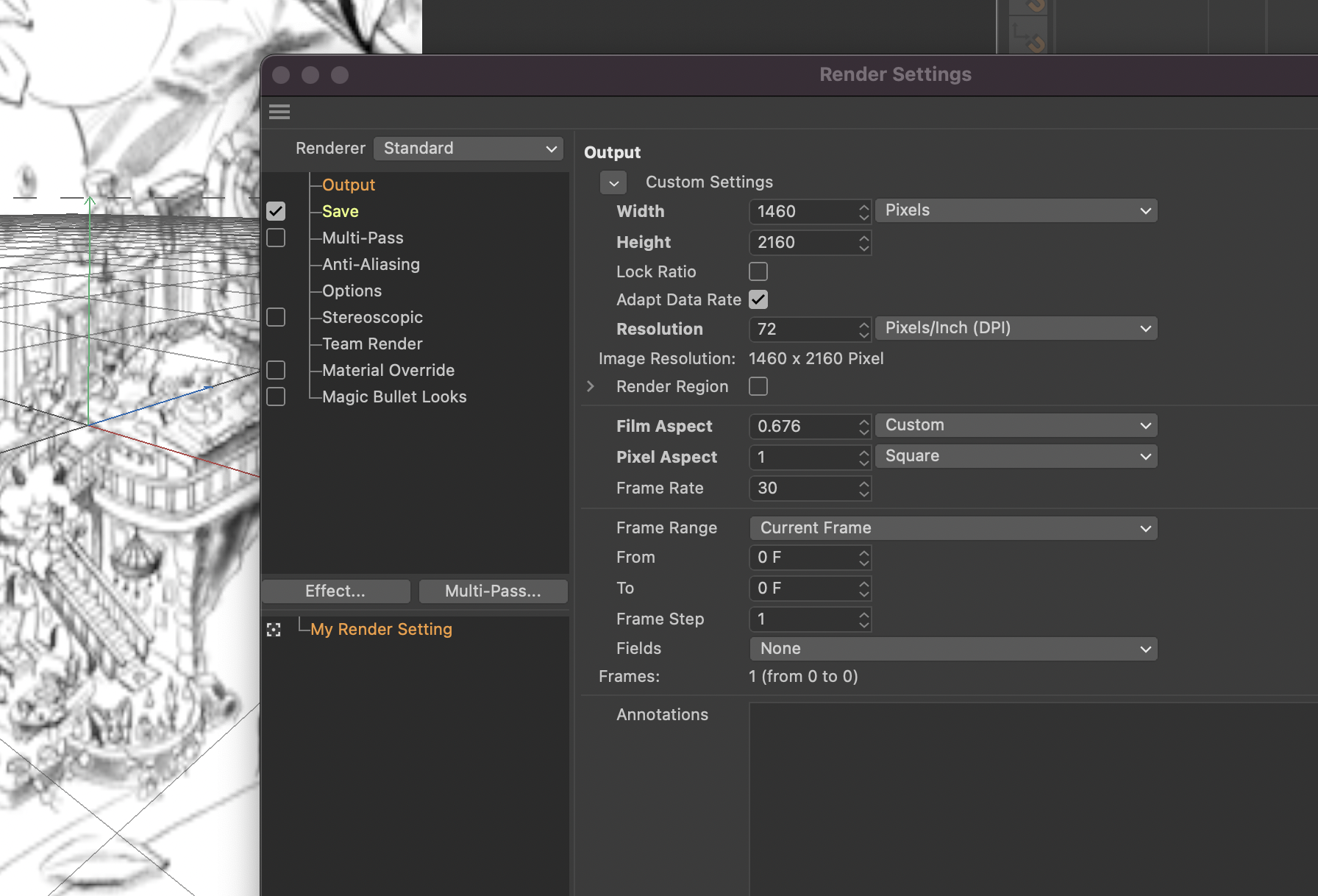Select the My Render Setting preset
The width and height of the screenshot is (1318, 896).
[x=381, y=630]
